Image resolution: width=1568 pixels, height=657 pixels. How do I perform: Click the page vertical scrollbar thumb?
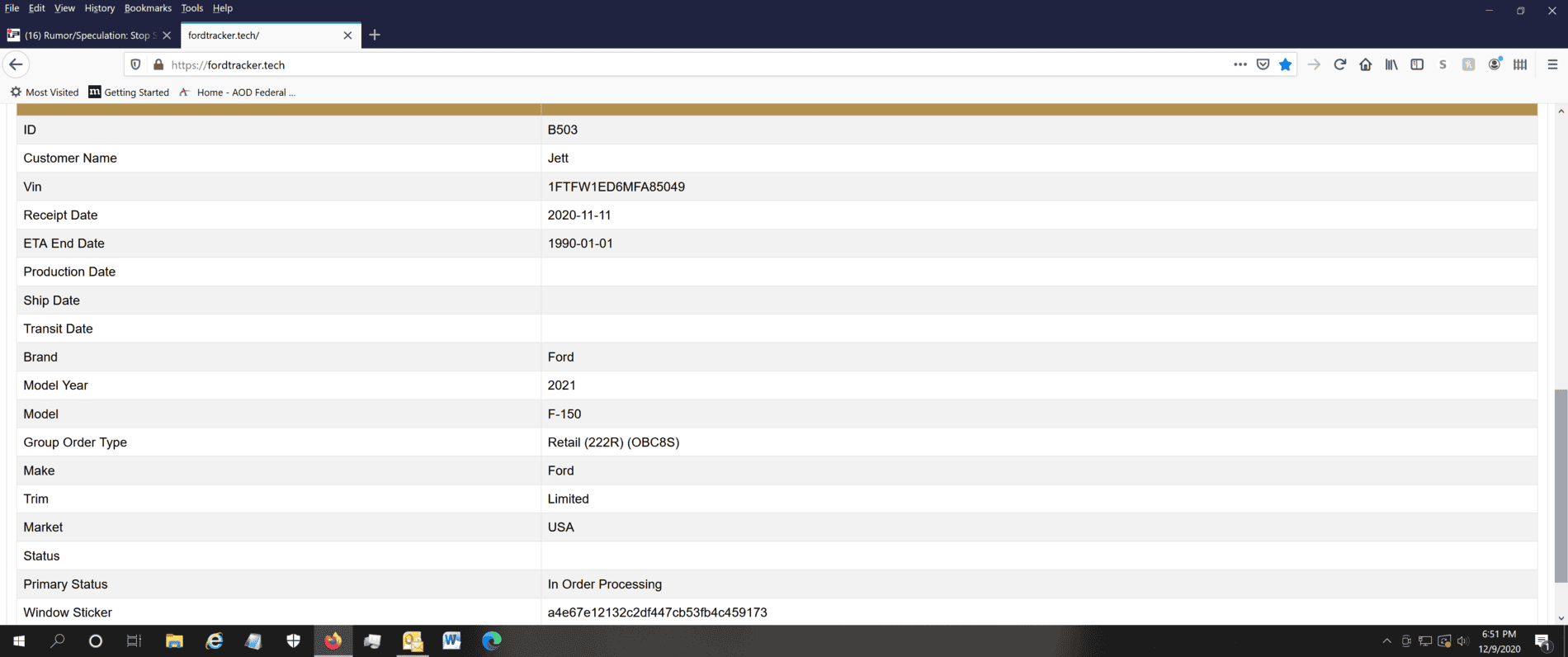[1560, 485]
